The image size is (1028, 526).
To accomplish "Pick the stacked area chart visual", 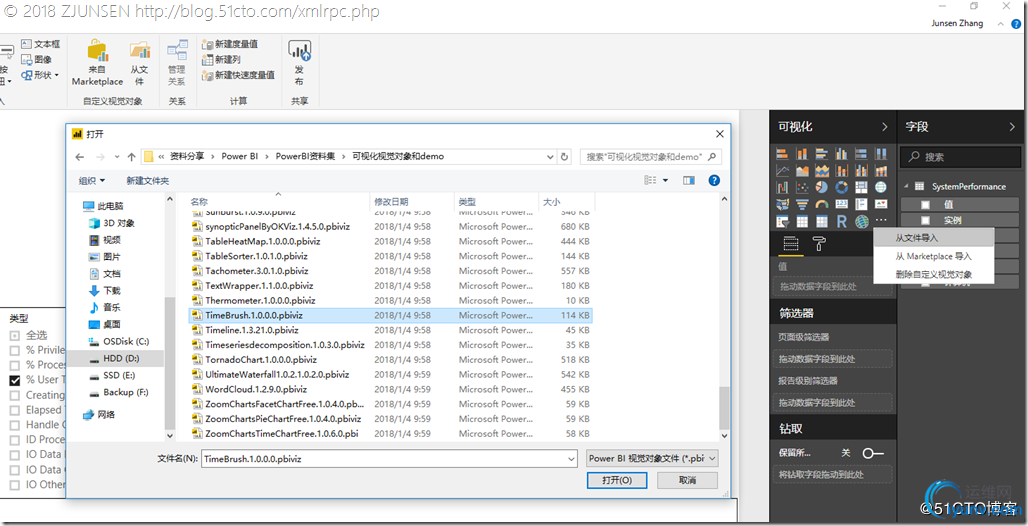I will pyautogui.click(x=821, y=171).
